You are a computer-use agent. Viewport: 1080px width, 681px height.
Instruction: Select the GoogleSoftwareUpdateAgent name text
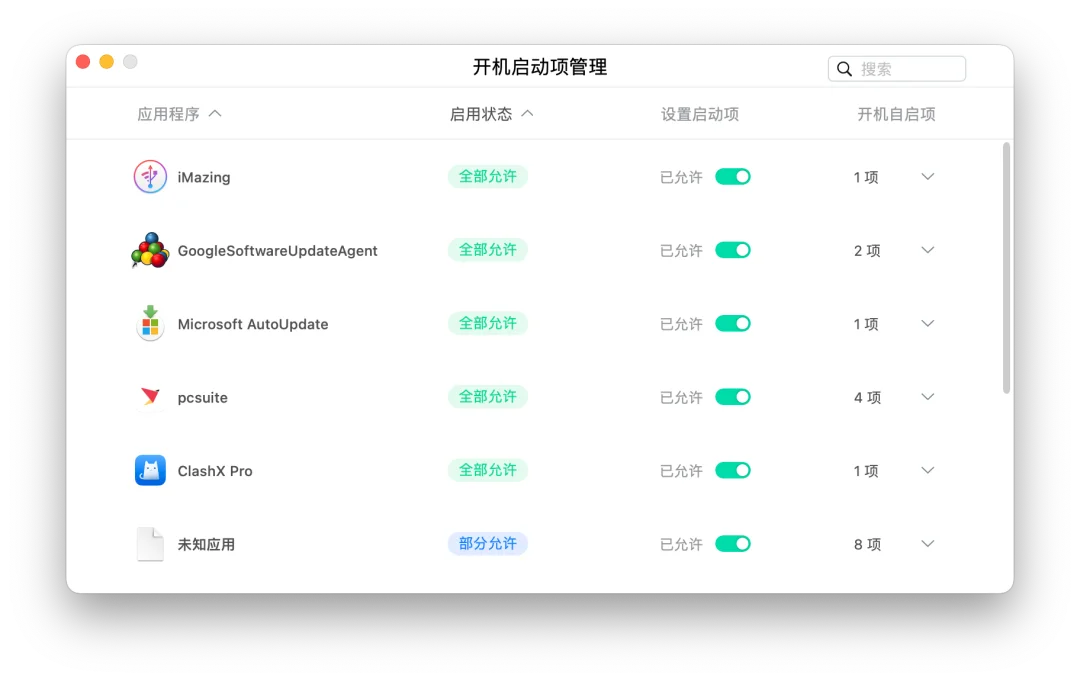click(x=278, y=251)
